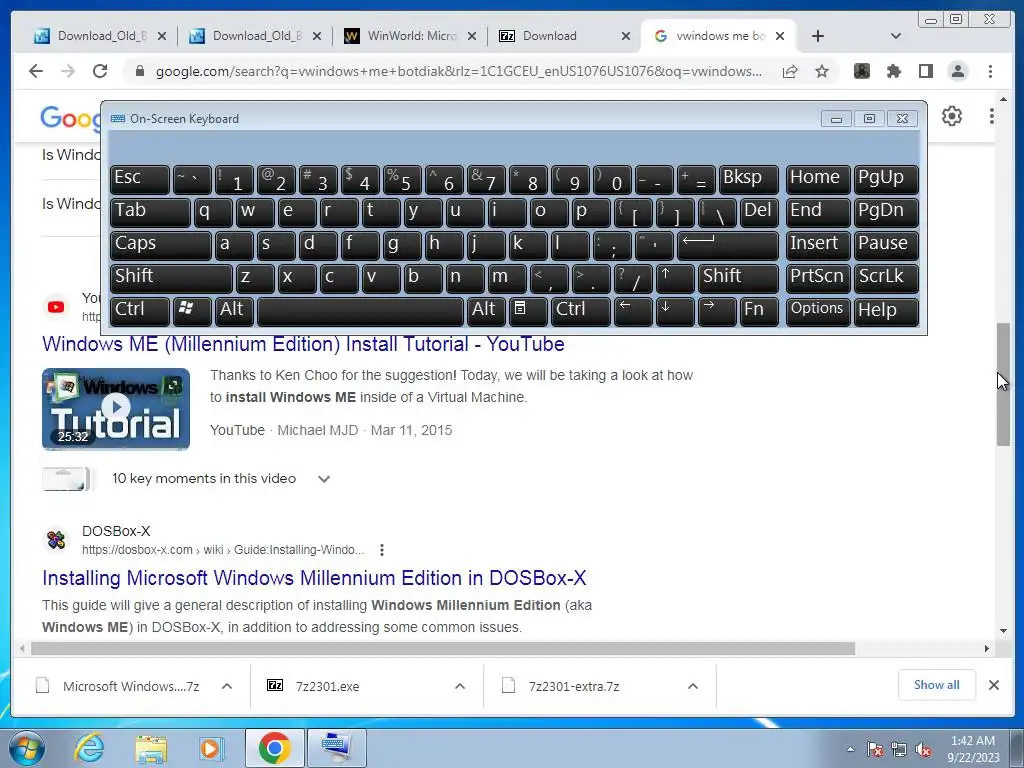The height and width of the screenshot is (768, 1024).
Task: Toggle Chrome side panel icon
Action: pyautogui.click(x=925, y=71)
